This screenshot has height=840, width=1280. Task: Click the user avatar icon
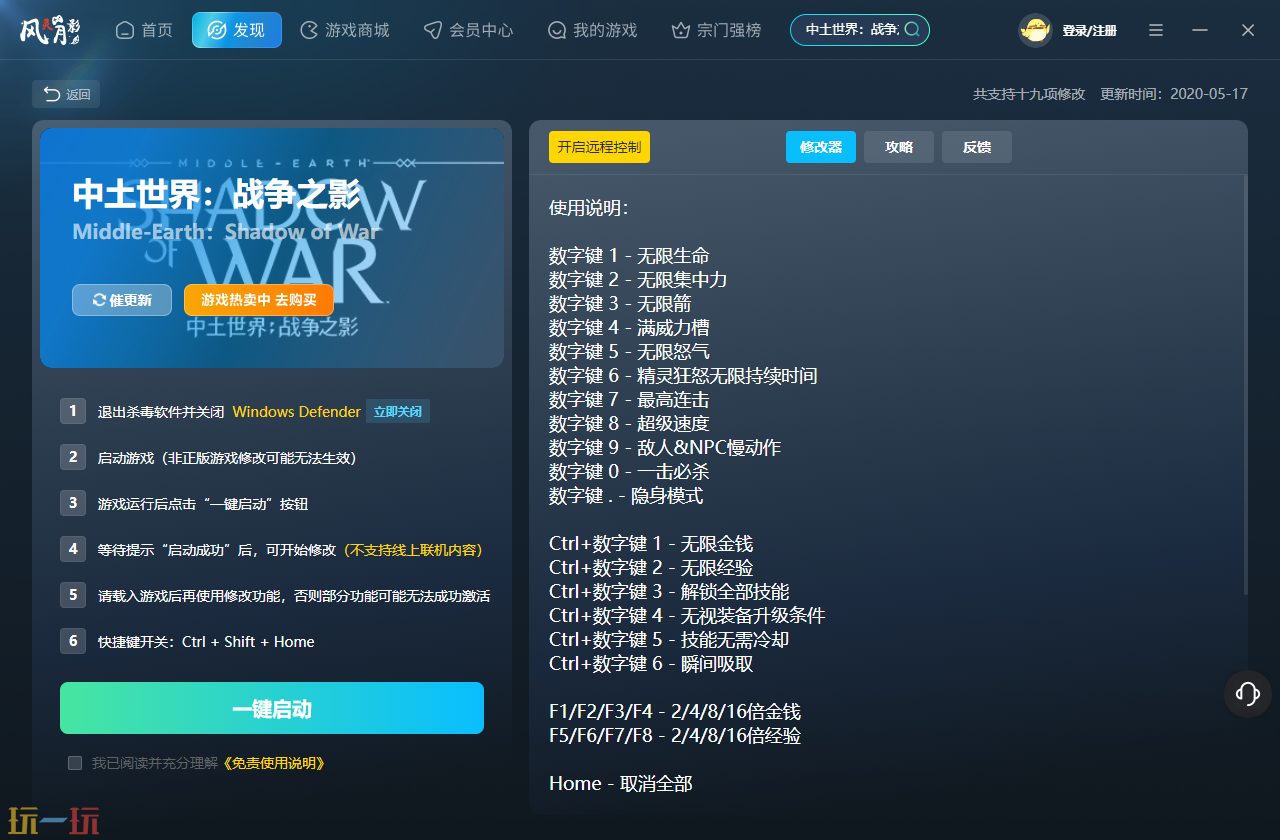pos(1036,31)
